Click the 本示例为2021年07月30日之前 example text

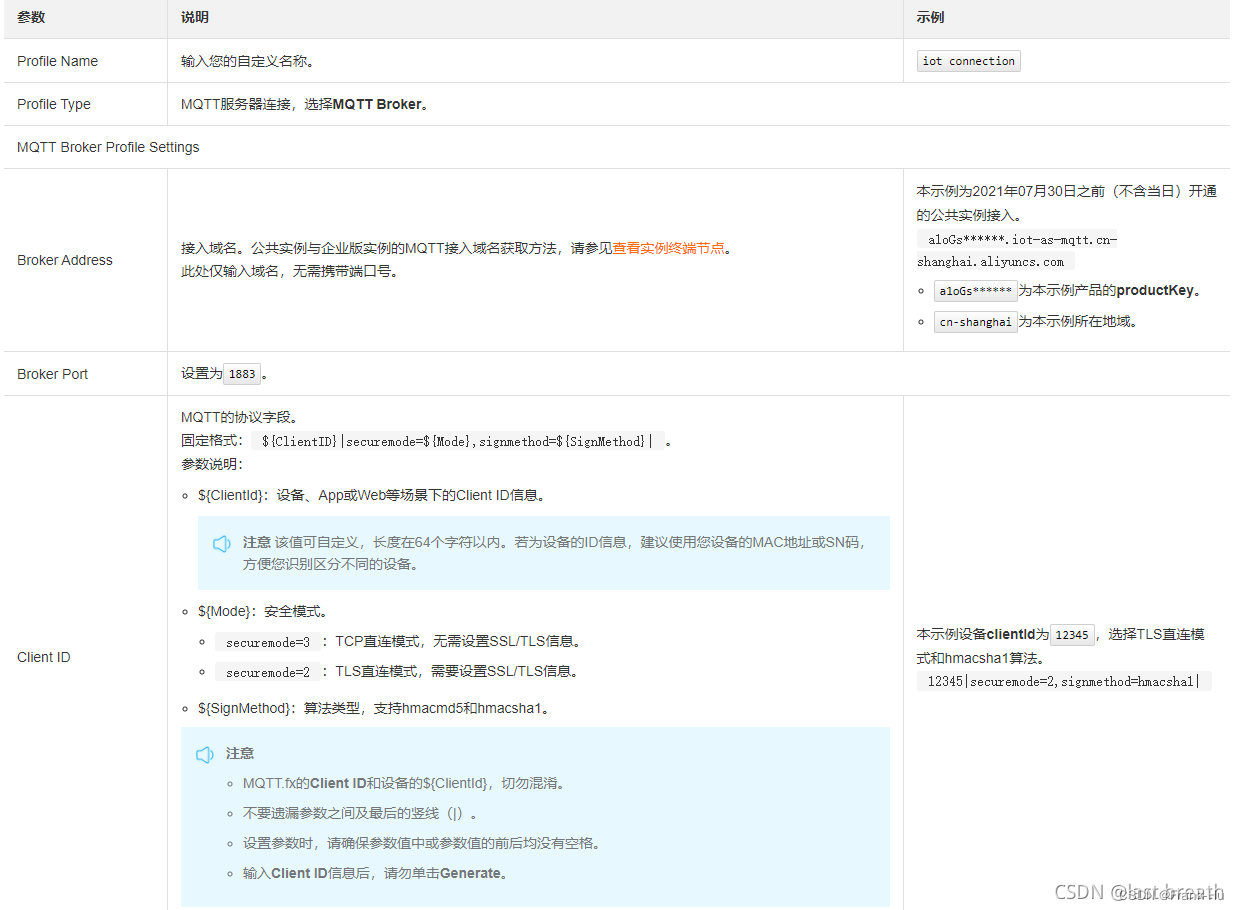coord(1066,203)
